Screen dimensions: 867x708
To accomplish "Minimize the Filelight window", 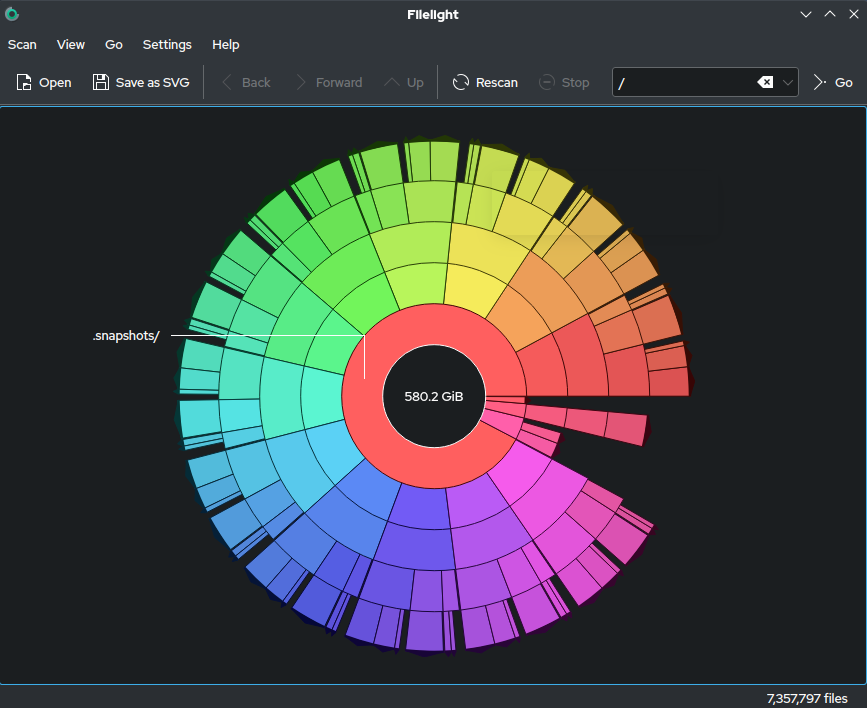I will (x=806, y=14).
